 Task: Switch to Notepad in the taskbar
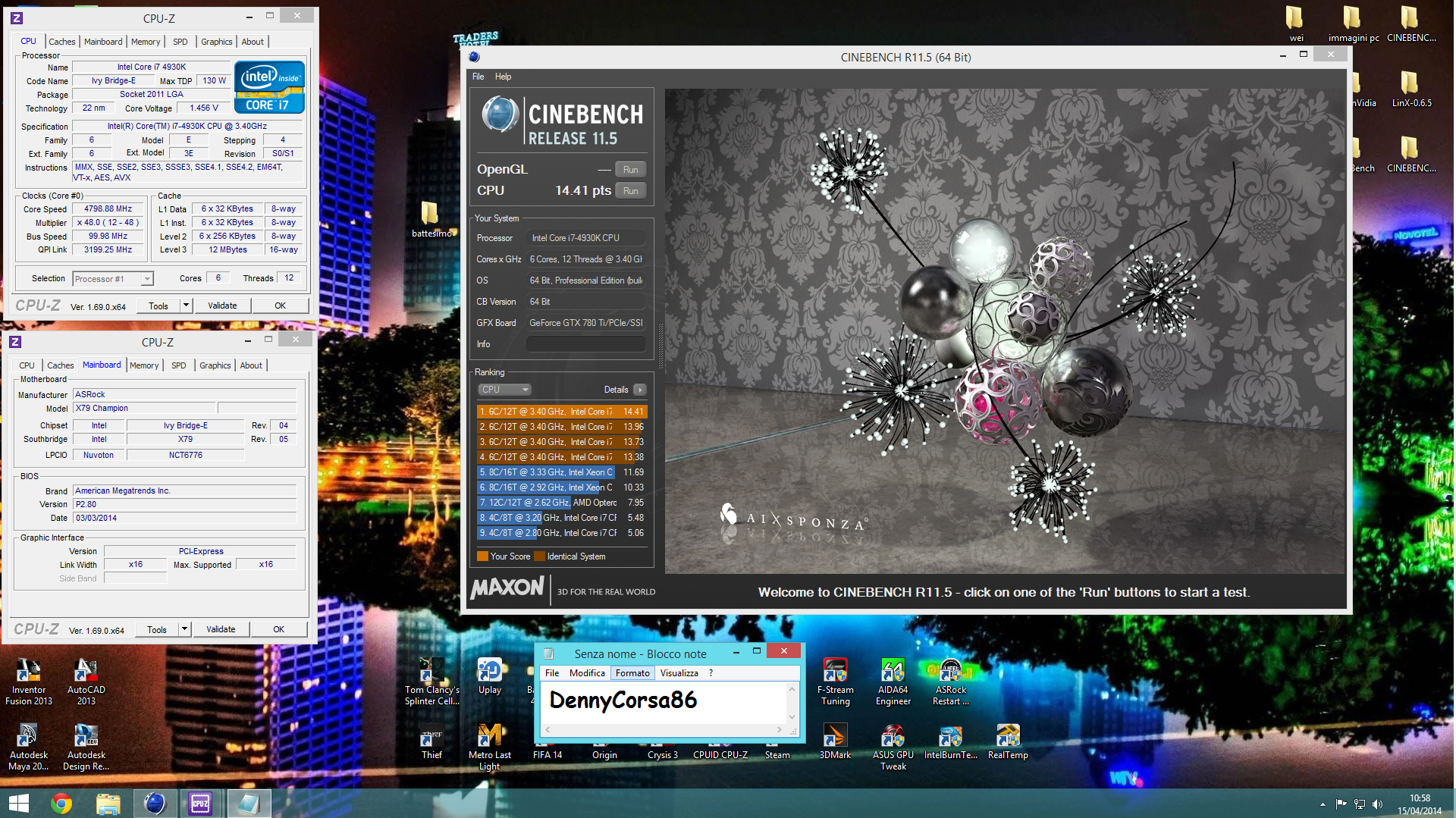click(248, 803)
